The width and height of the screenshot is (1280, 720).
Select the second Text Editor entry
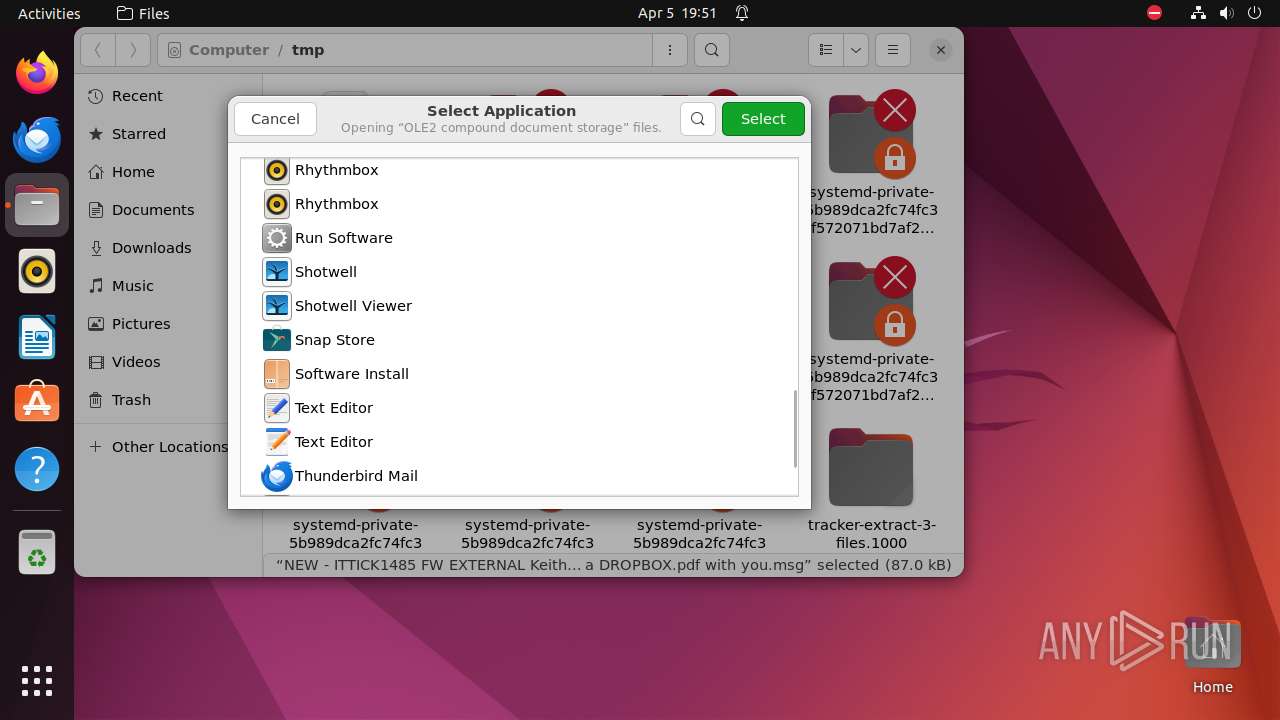point(520,442)
